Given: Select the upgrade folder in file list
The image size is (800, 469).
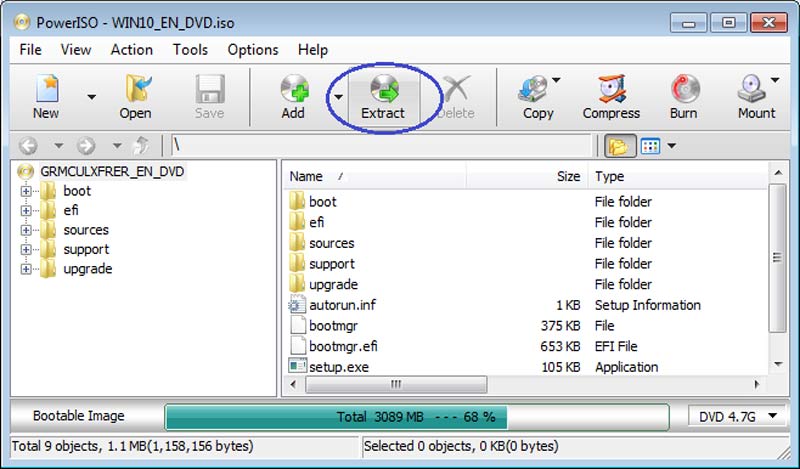Looking at the screenshot, I should pyautogui.click(x=333, y=284).
